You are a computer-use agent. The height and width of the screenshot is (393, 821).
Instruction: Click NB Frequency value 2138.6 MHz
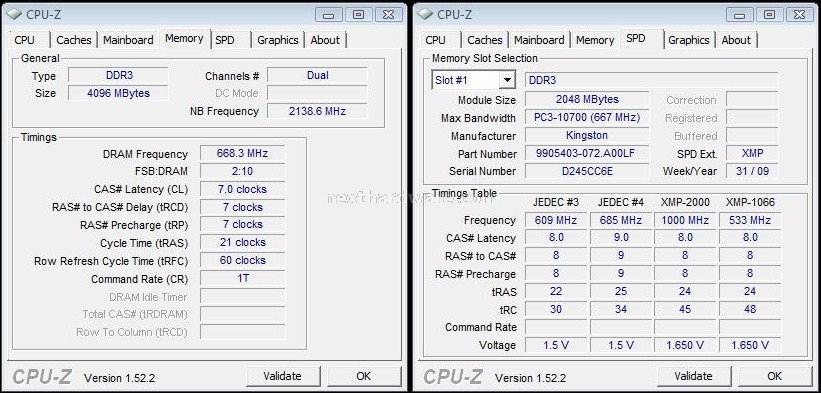pos(317,111)
